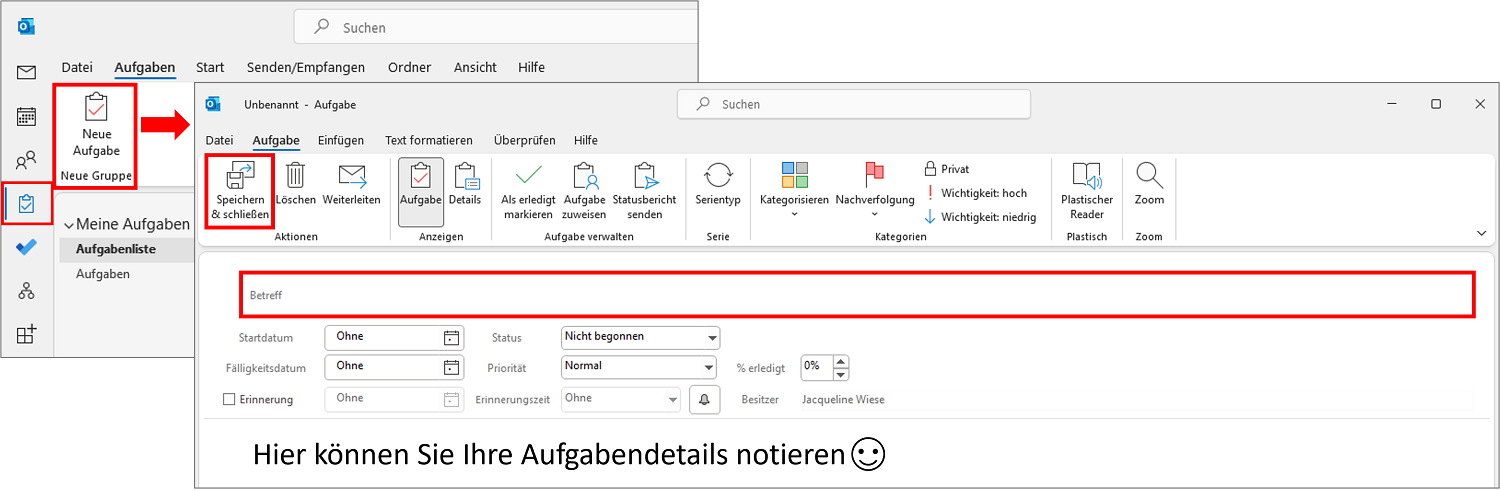Open Nachverfolgung flag dropdown

click(x=875, y=190)
